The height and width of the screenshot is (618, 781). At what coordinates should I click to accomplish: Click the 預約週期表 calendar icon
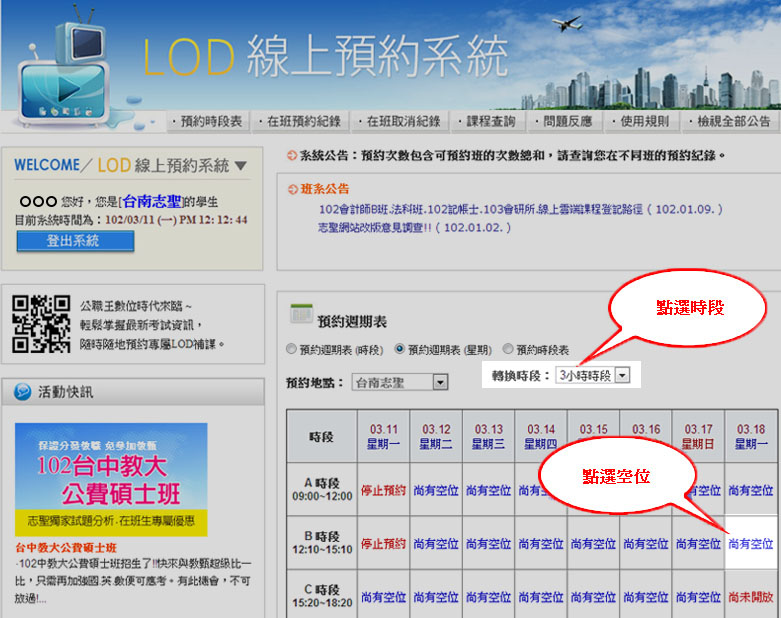click(301, 313)
